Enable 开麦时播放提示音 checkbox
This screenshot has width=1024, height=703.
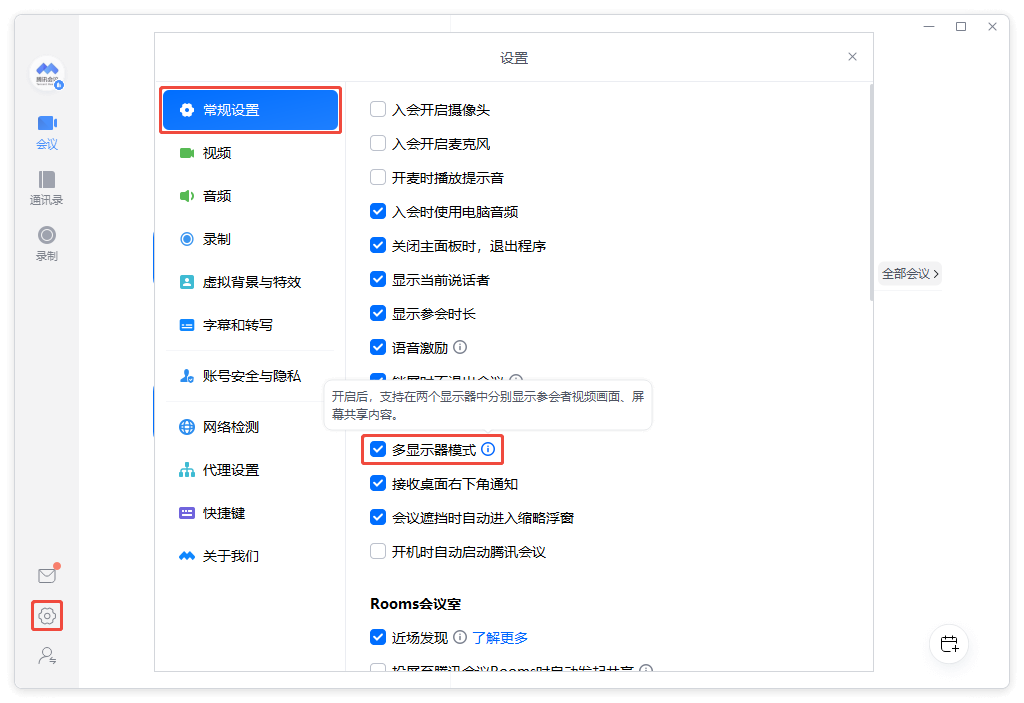(377, 177)
